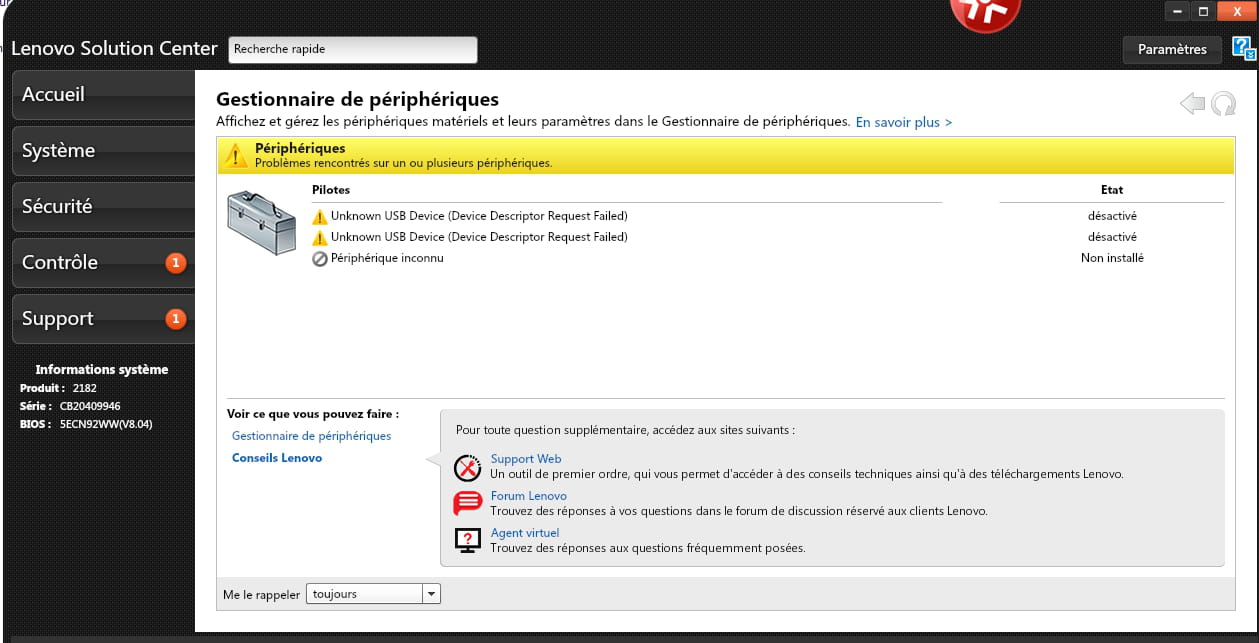Click the Paramètres button
Image resolution: width=1259 pixels, height=643 pixels.
tap(1172, 49)
